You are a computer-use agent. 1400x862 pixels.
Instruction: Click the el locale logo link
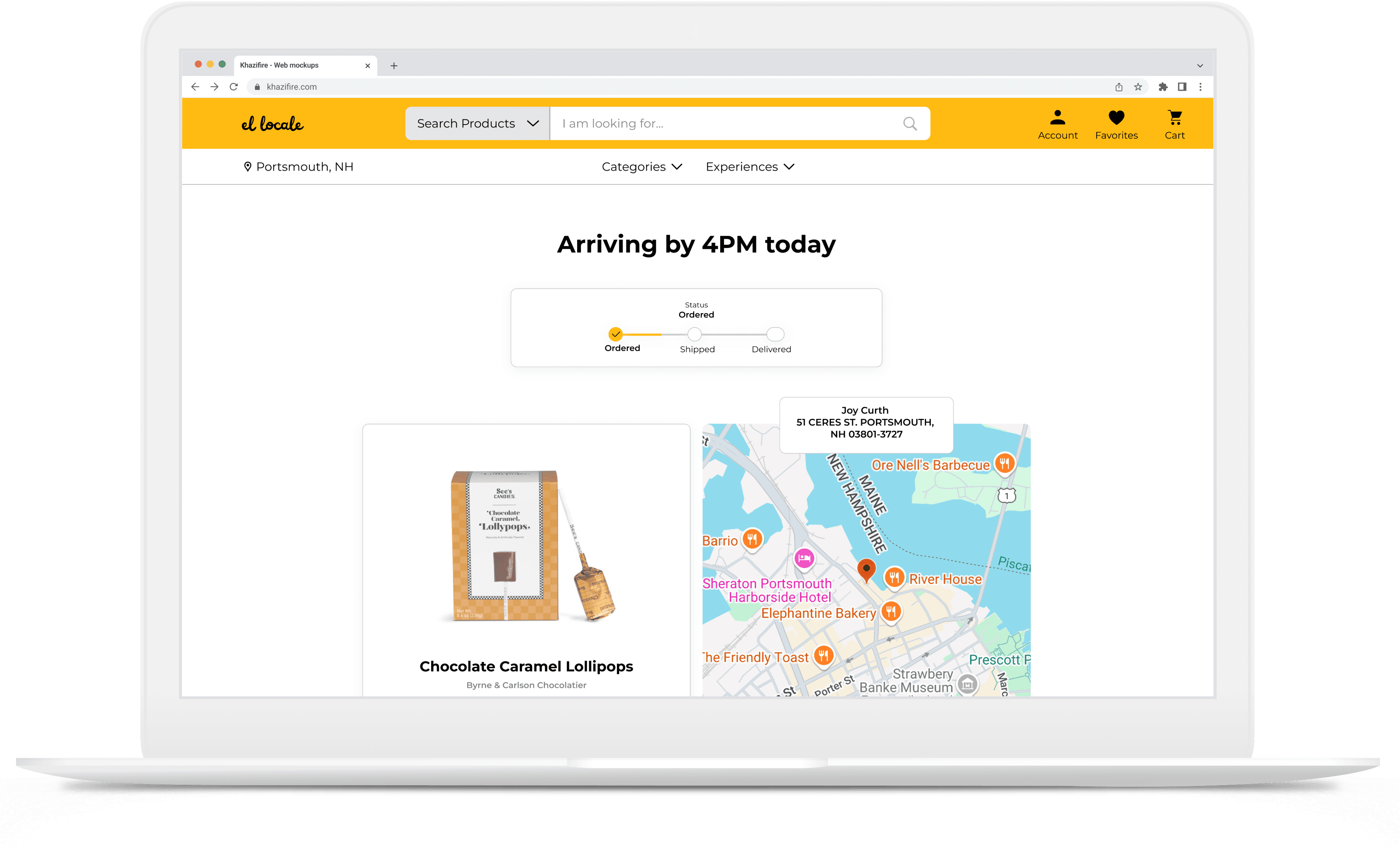[x=272, y=124]
